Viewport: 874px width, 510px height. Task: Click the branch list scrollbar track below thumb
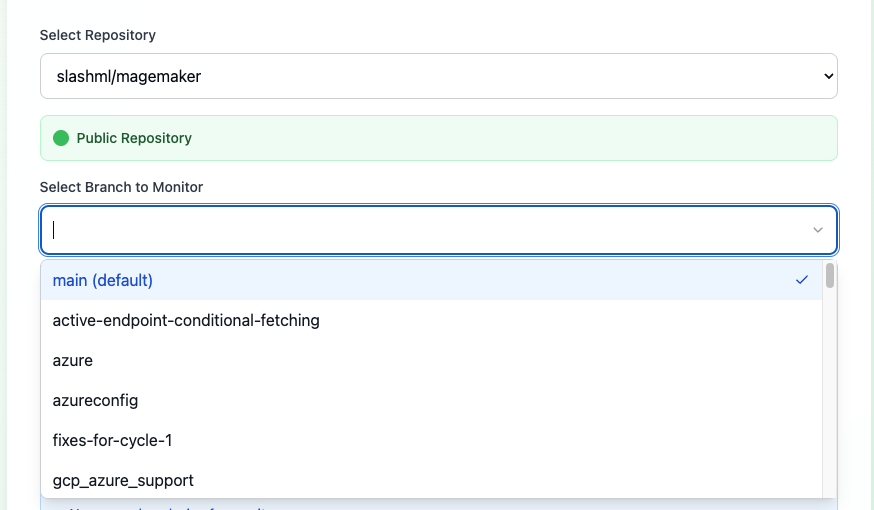[830, 393]
